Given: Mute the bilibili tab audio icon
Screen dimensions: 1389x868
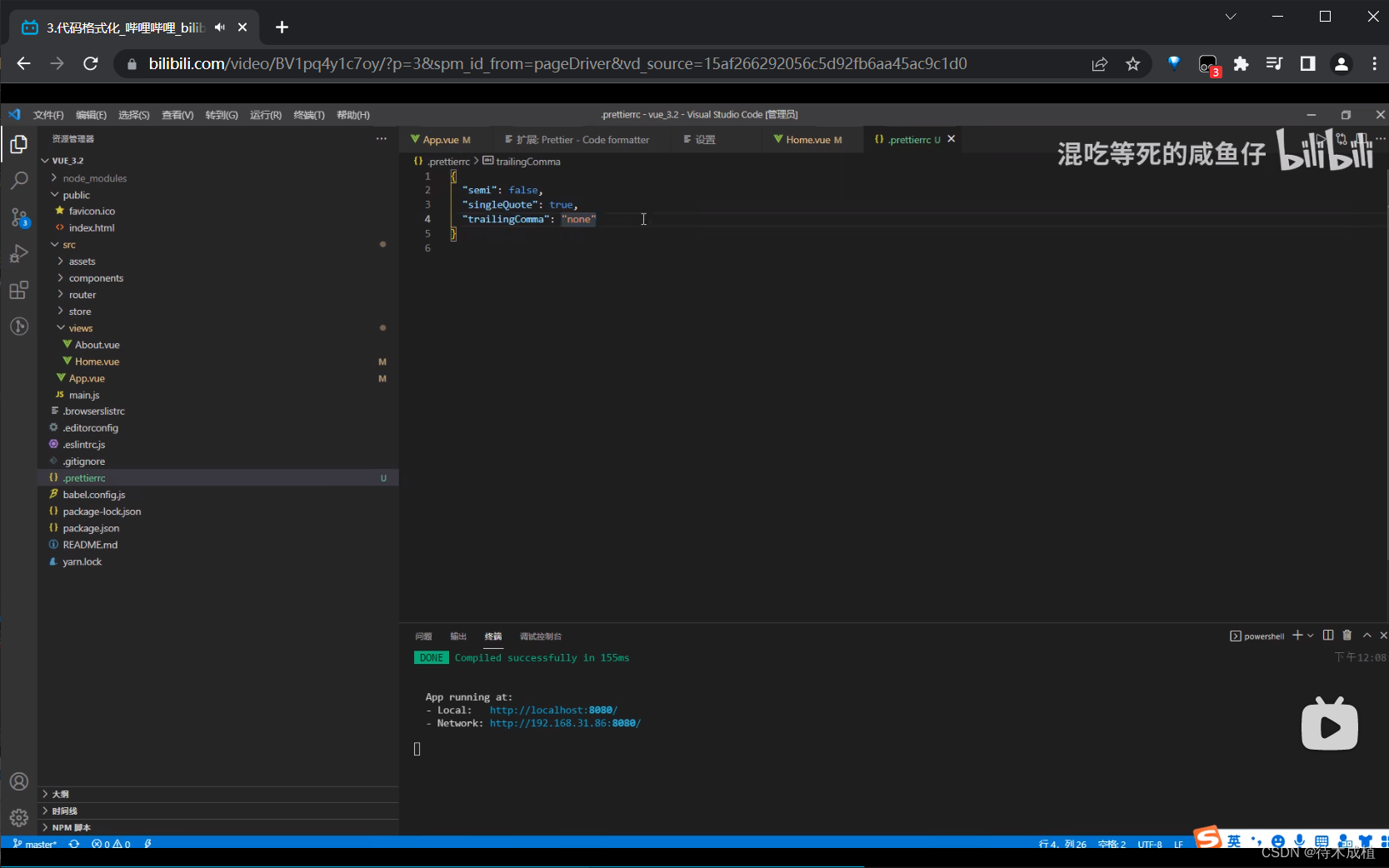Looking at the screenshot, I should coord(219,27).
